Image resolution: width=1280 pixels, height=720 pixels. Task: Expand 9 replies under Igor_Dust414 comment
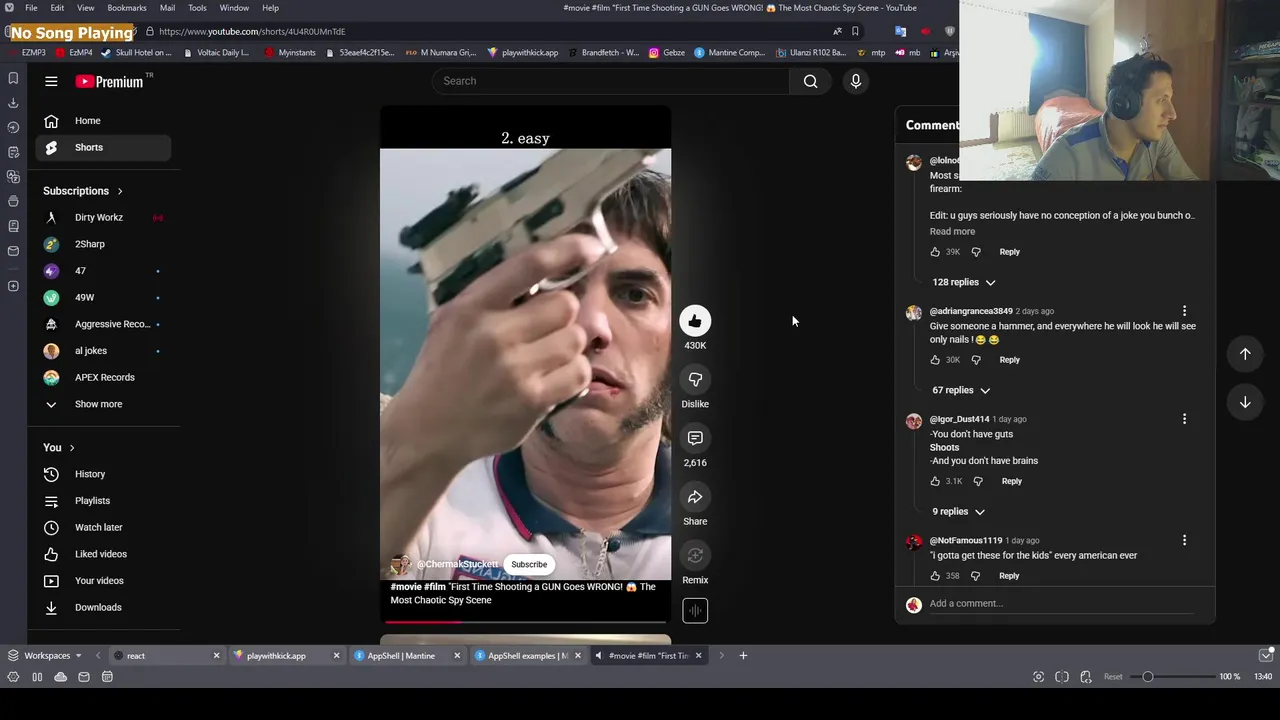[x=959, y=511]
